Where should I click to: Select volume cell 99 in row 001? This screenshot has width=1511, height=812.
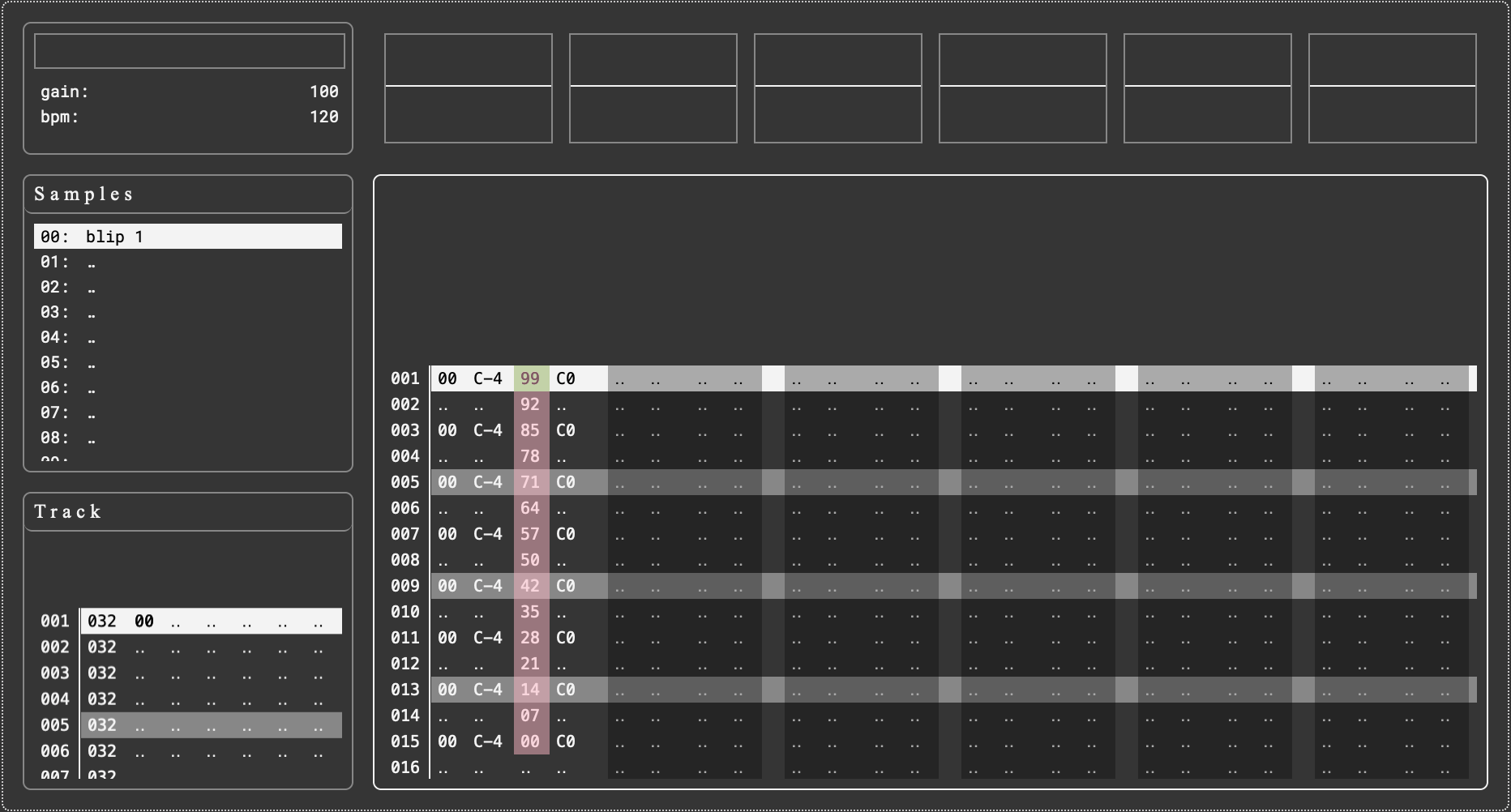(x=531, y=378)
